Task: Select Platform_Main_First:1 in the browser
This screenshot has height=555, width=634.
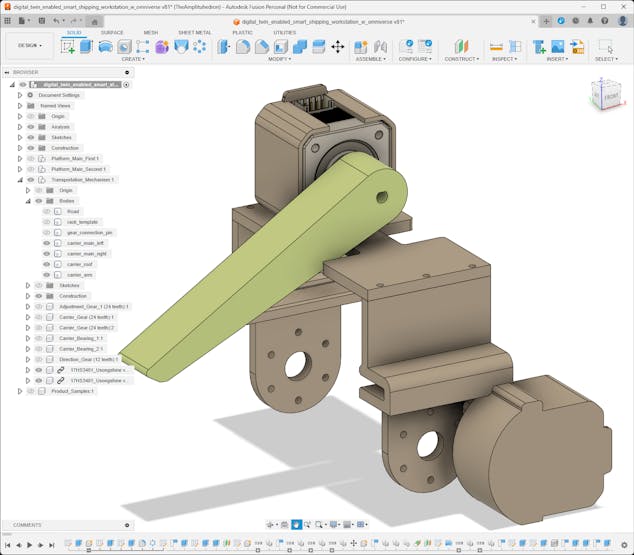Action: 77,158
